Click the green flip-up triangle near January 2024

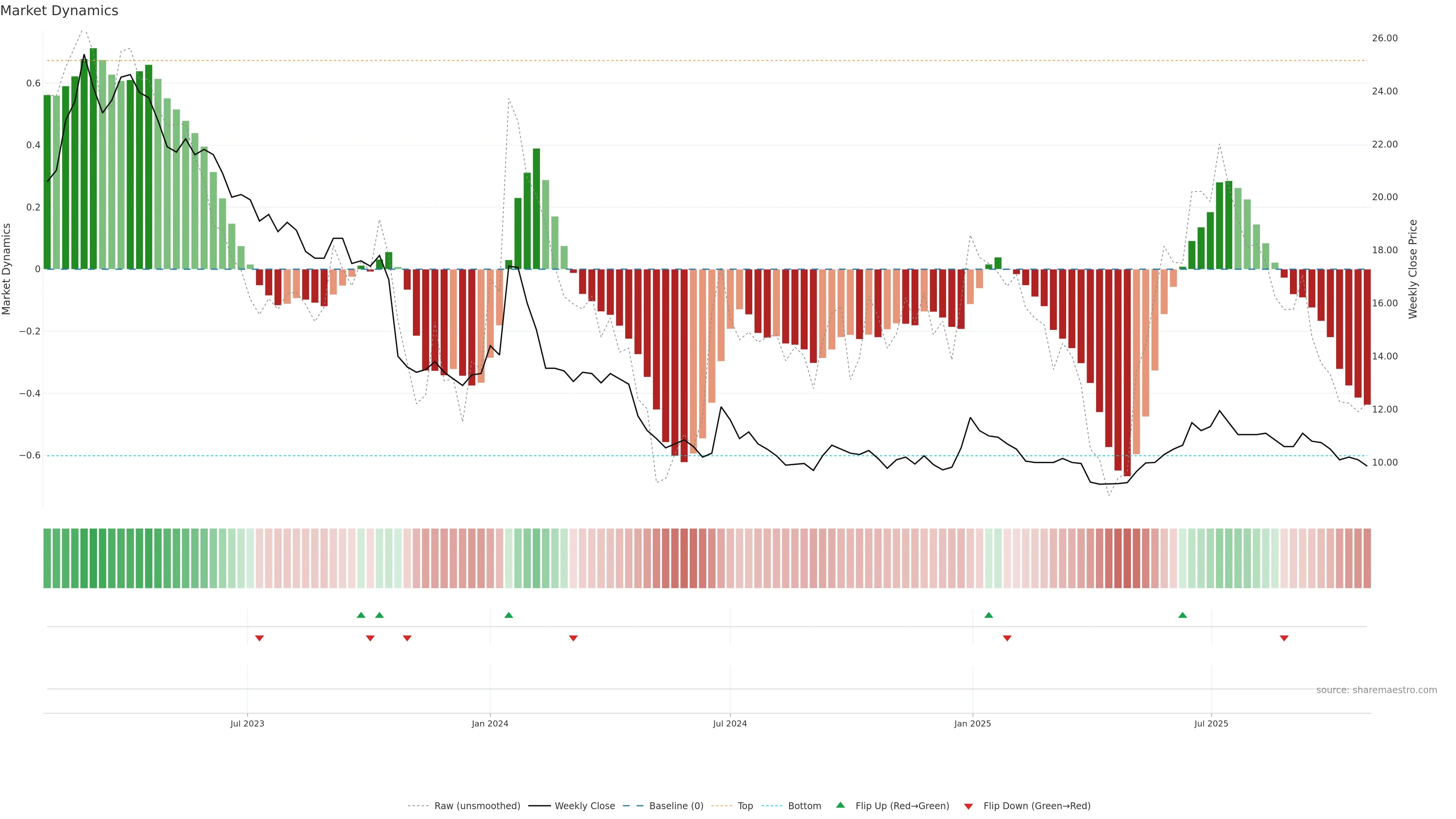tap(509, 615)
